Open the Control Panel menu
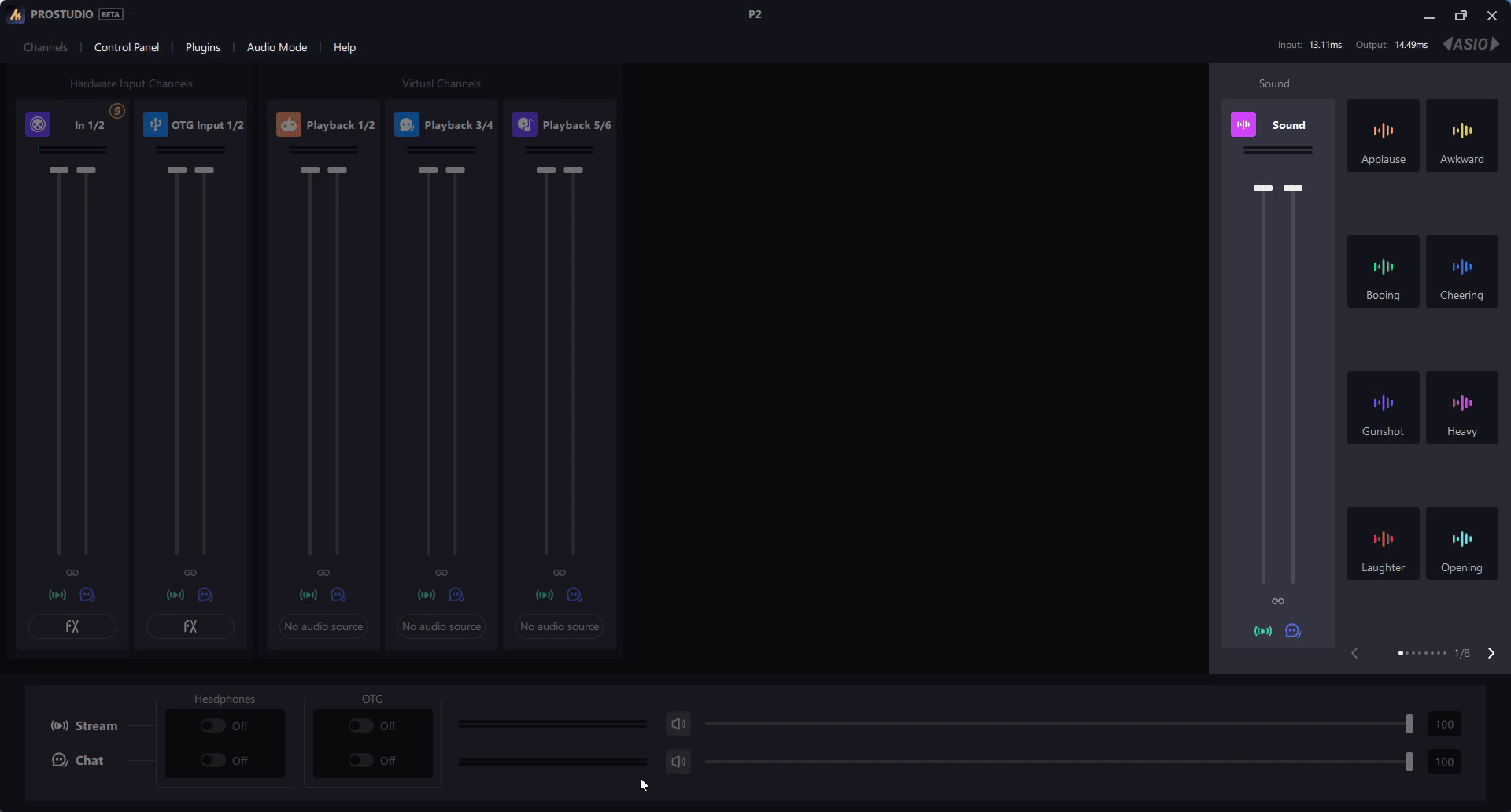This screenshot has width=1511, height=812. [x=127, y=47]
